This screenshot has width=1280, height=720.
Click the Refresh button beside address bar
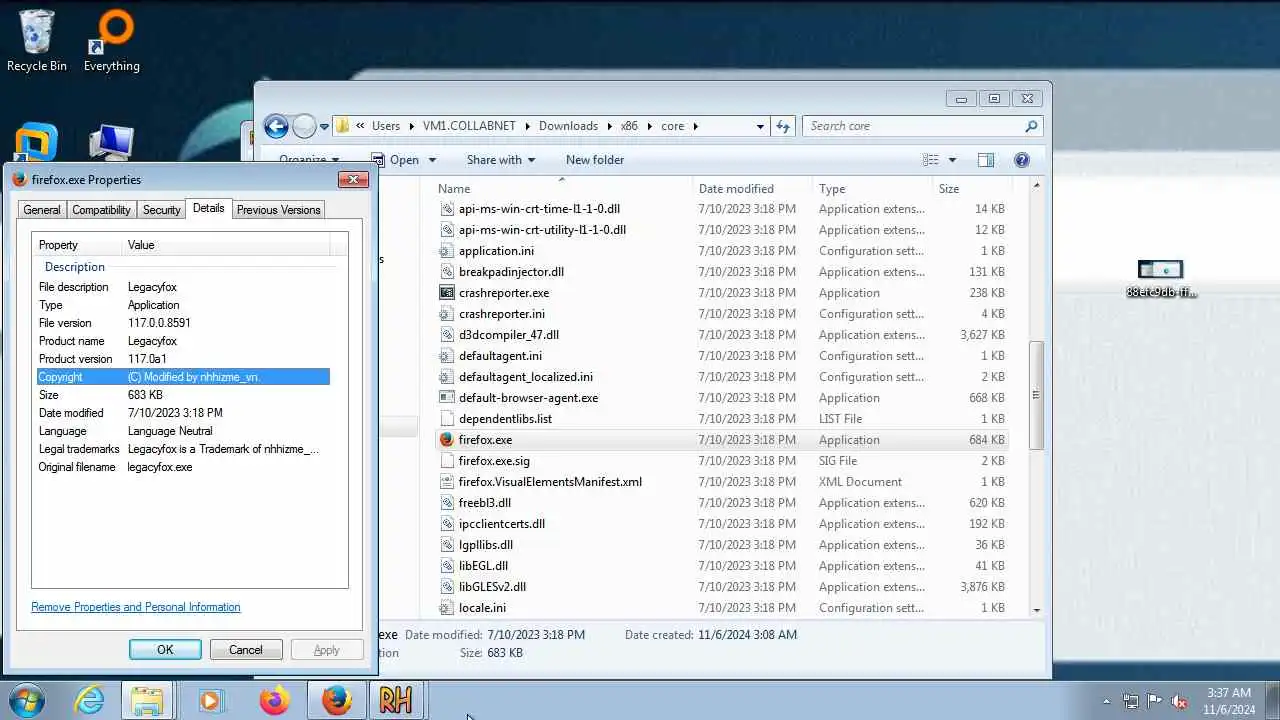[783, 126]
